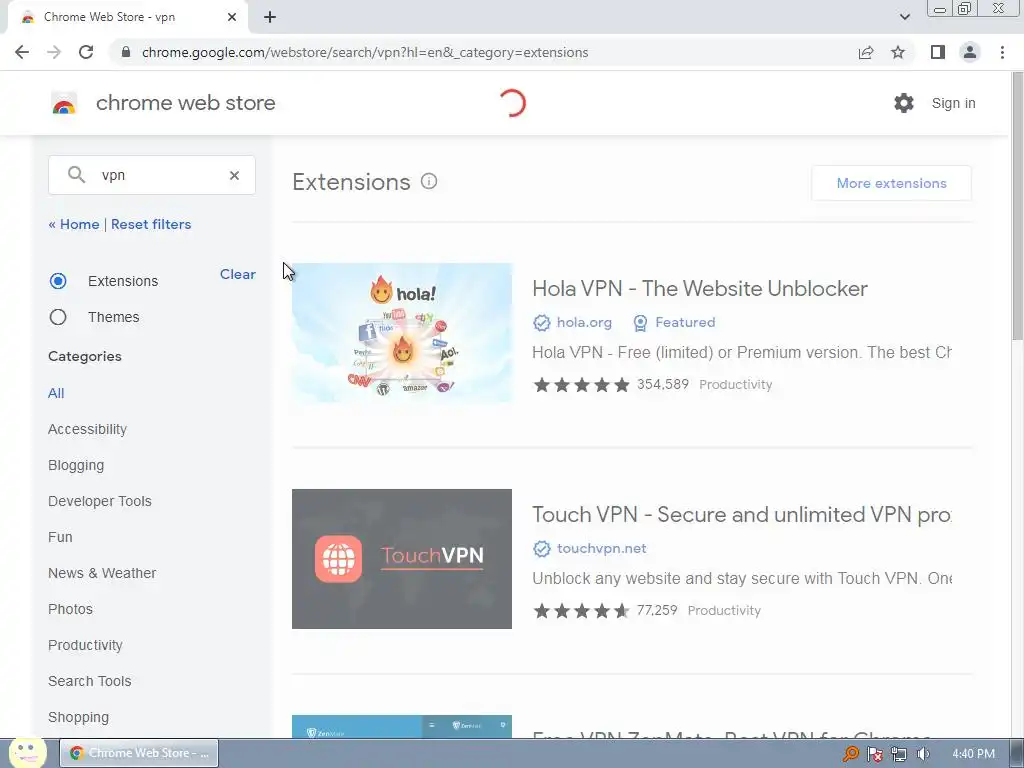Click Hola VPN description text
This screenshot has height=768, width=1024.
pos(742,353)
